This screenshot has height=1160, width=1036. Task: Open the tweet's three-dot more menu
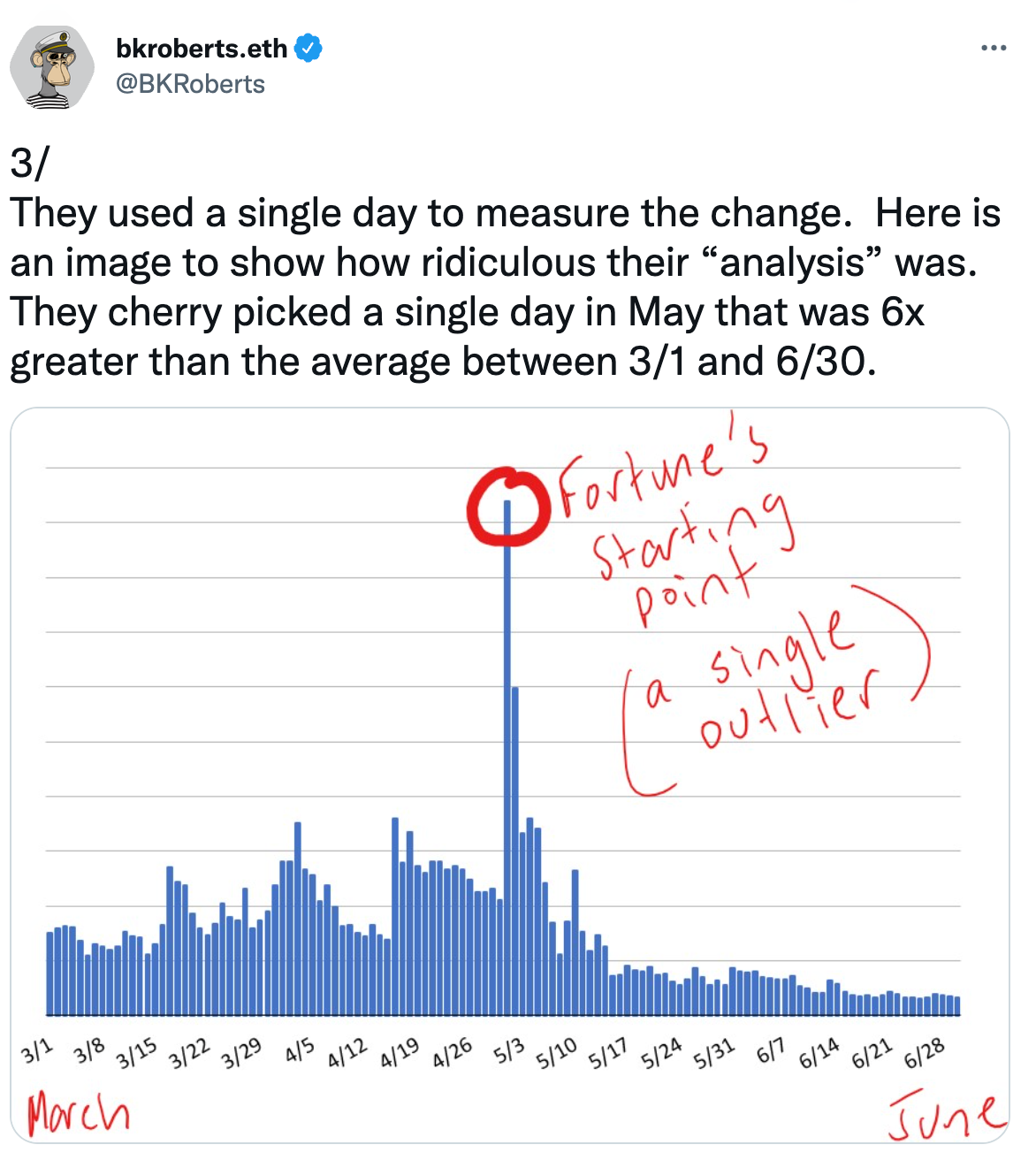pyautogui.click(x=994, y=48)
